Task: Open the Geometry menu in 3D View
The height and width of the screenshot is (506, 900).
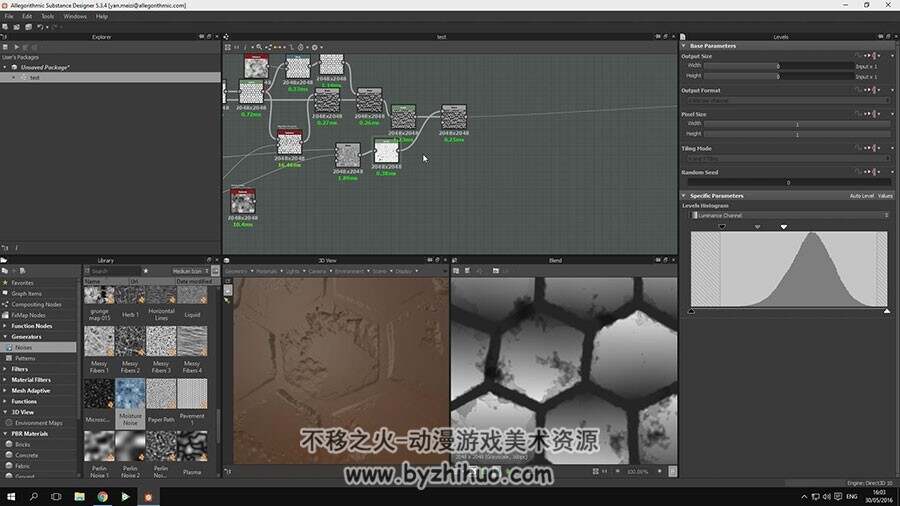Action: coord(238,271)
